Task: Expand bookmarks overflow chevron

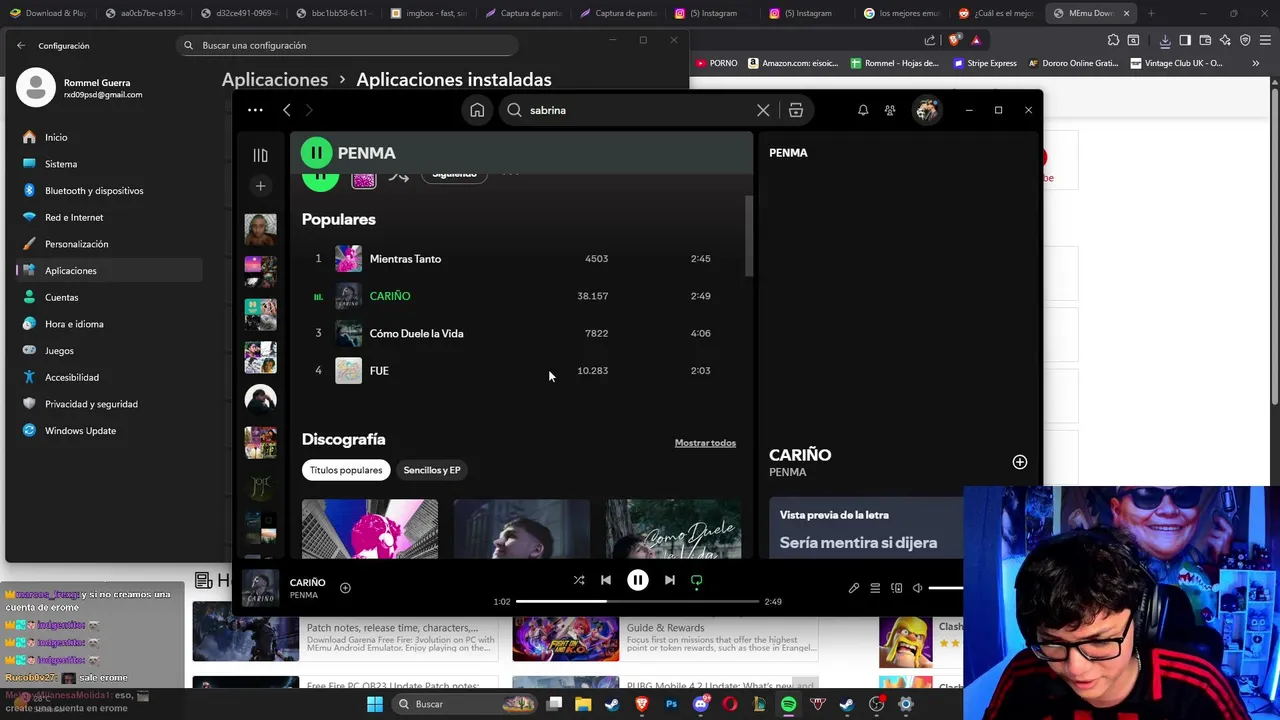Action: click(1256, 63)
